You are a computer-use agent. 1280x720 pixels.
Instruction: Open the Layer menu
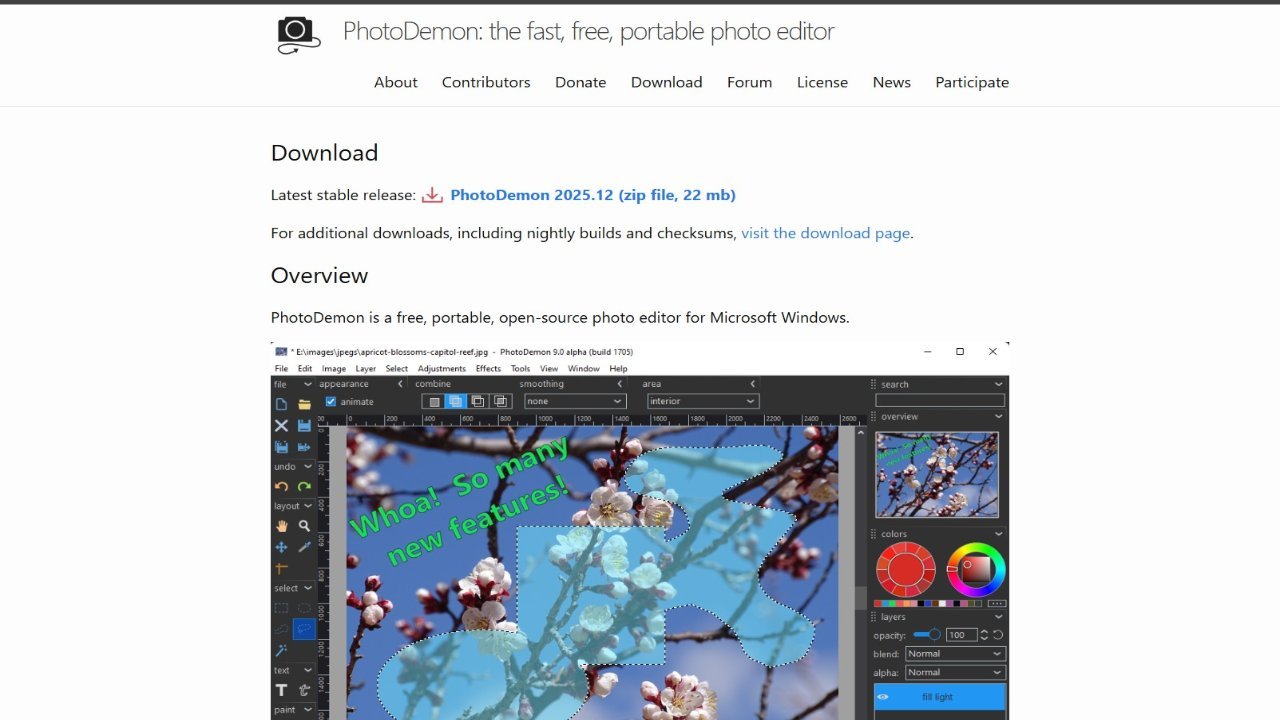click(366, 369)
